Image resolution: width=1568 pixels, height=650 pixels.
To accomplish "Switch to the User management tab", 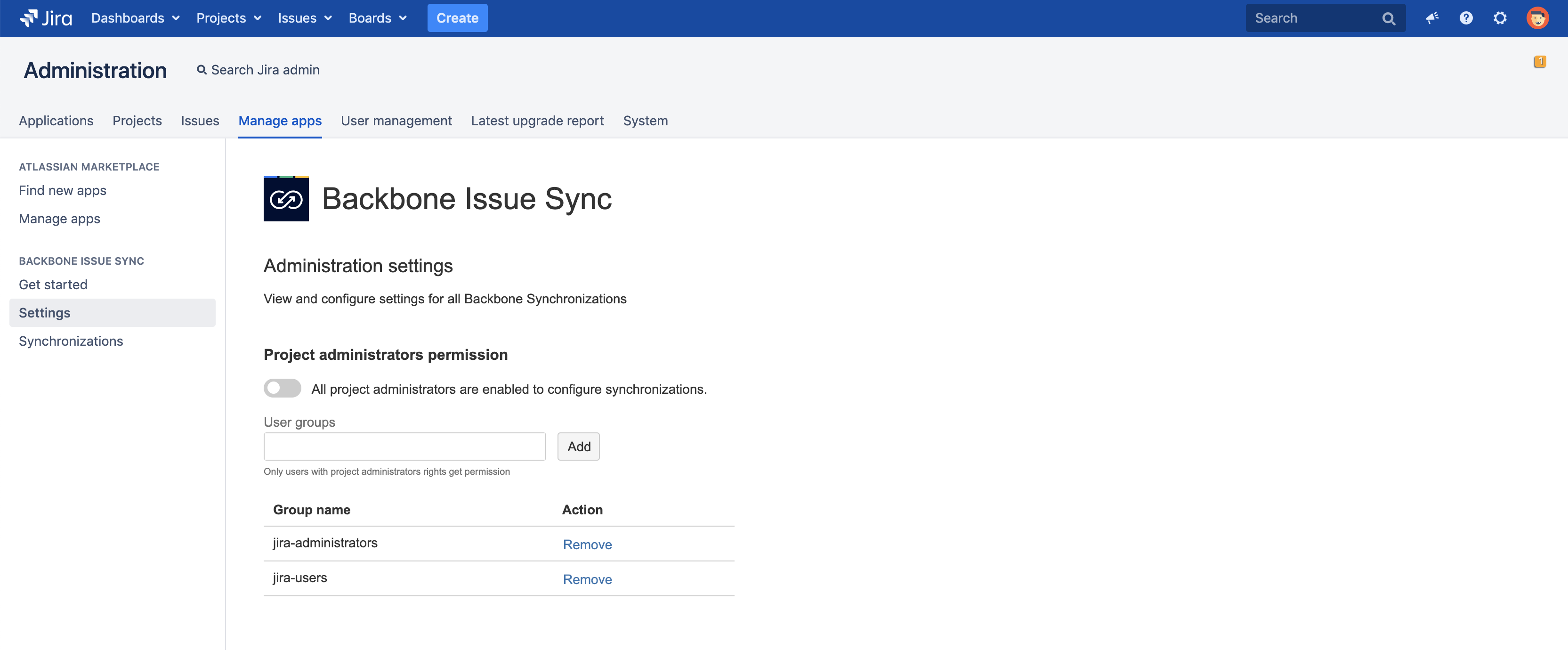I will [x=396, y=121].
